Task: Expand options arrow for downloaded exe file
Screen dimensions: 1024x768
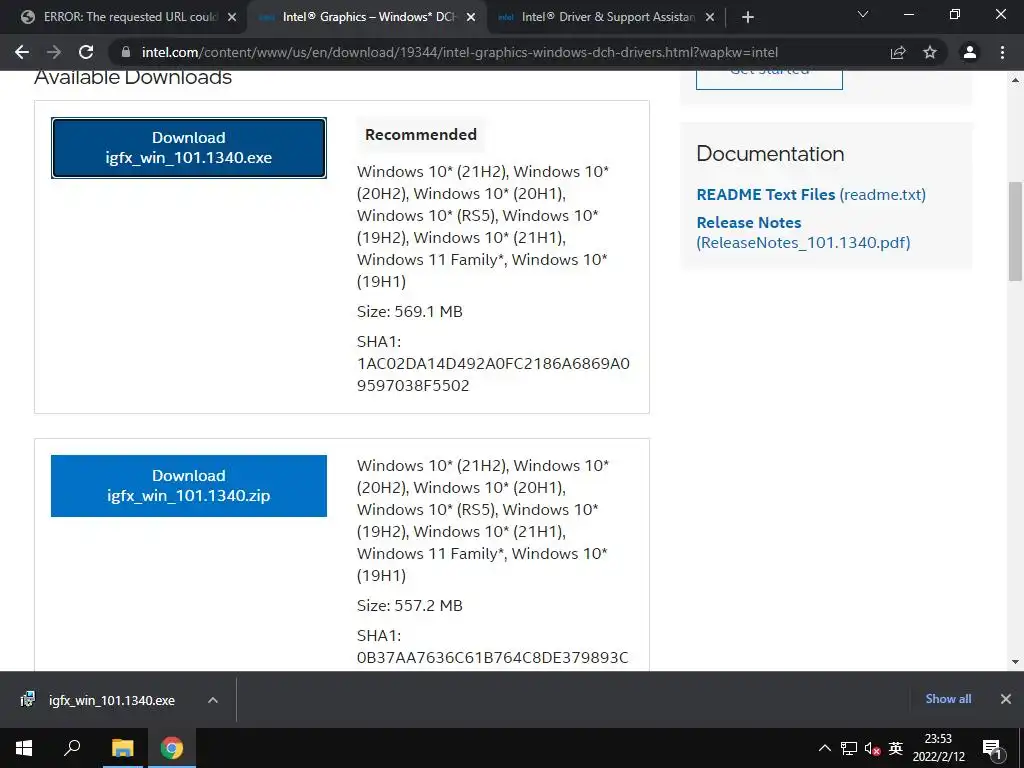Action: [x=212, y=700]
